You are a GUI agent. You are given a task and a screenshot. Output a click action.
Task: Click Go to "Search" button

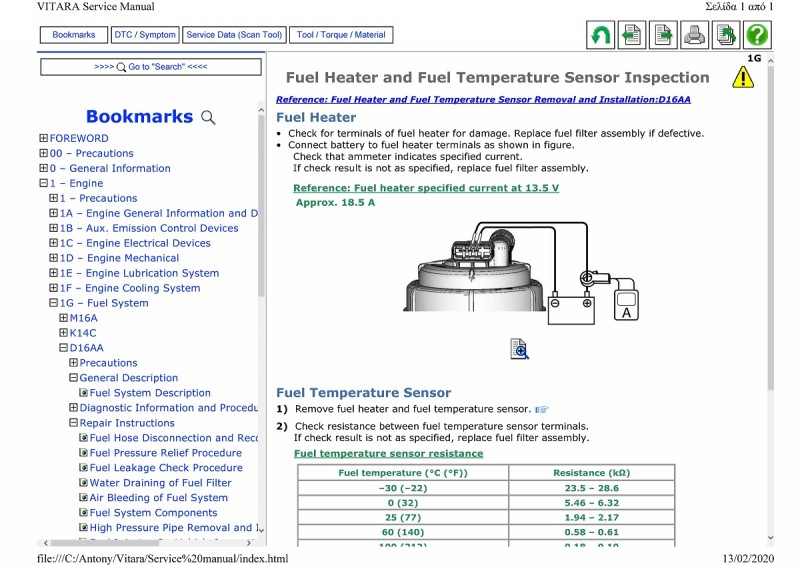pyautogui.click(x=151, y=67)
